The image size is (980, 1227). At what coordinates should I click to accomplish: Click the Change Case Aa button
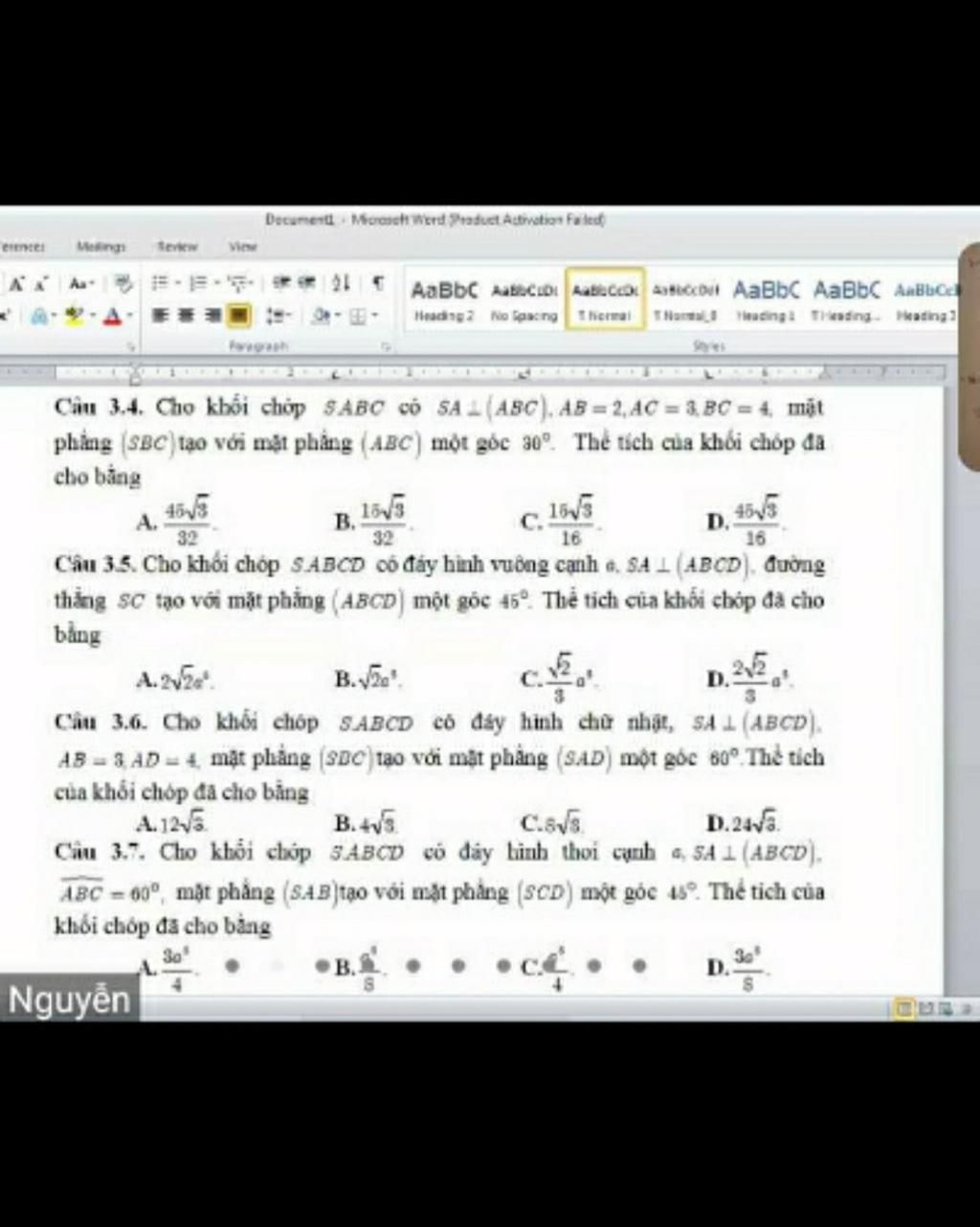(80, 284)
